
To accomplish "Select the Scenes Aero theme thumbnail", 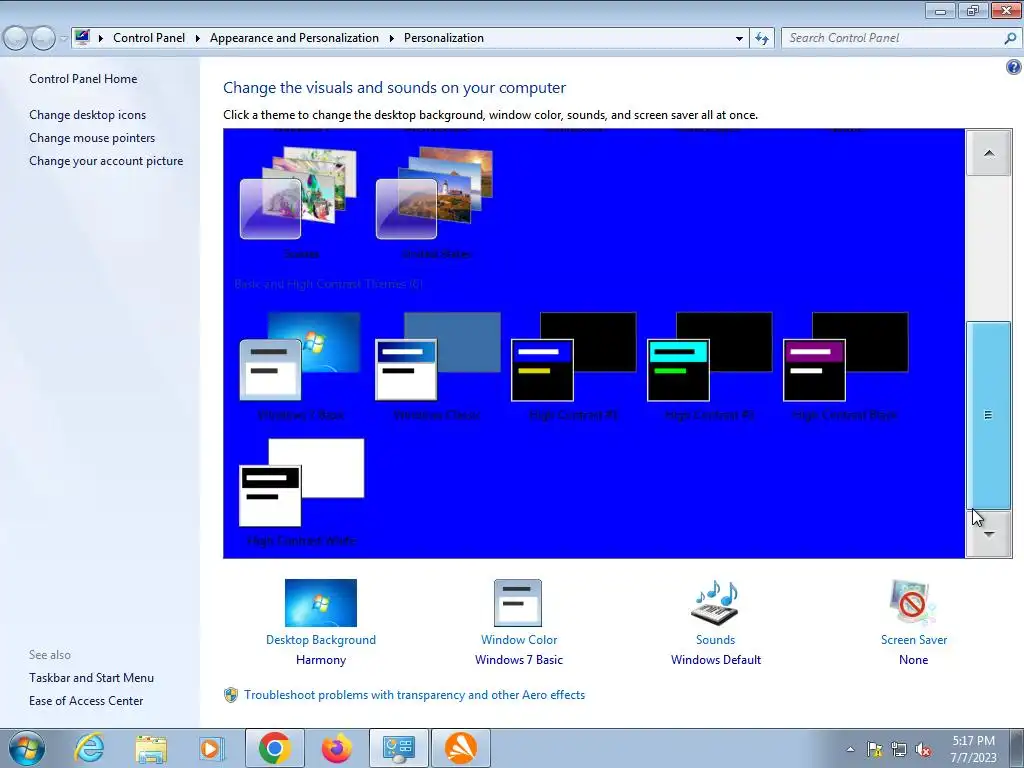I will pyautogui.click(x=299, y=193).
